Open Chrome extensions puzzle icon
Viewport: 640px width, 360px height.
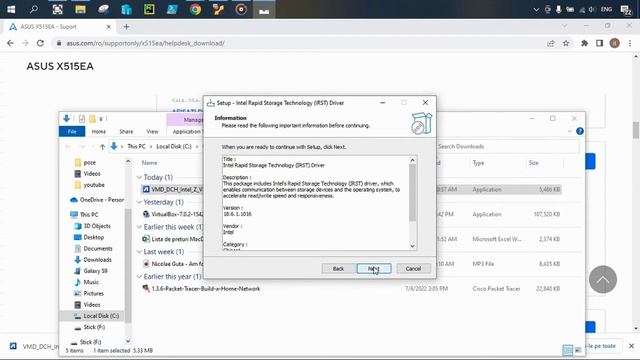(x=584, y=43)
